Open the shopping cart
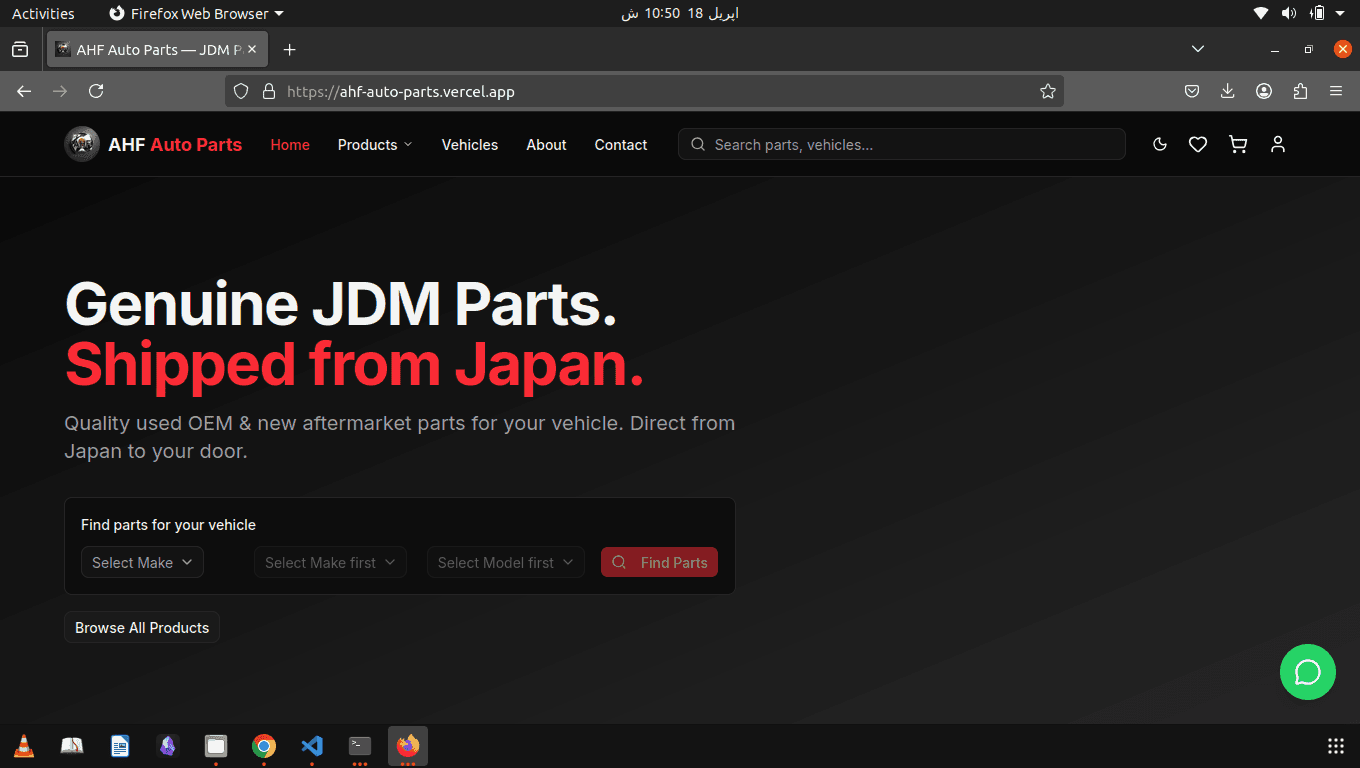1360x768 pixels. point(1238,144)
